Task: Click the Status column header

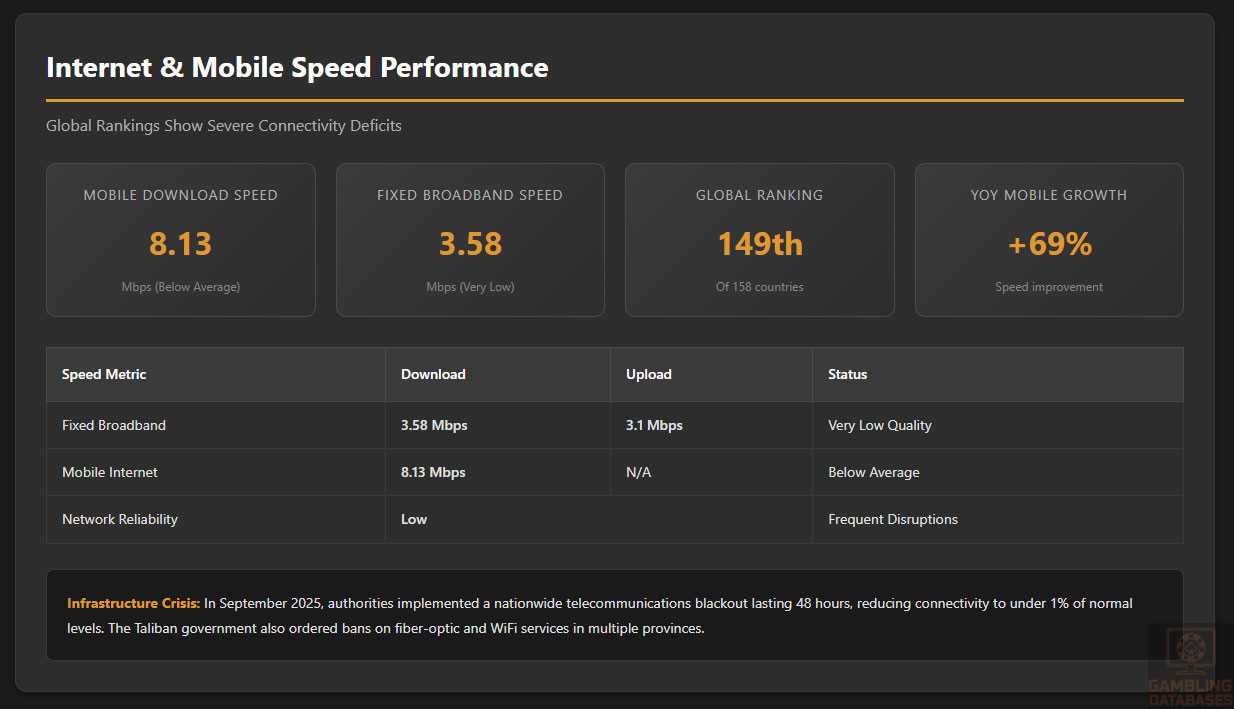Action: click(847, 374)
